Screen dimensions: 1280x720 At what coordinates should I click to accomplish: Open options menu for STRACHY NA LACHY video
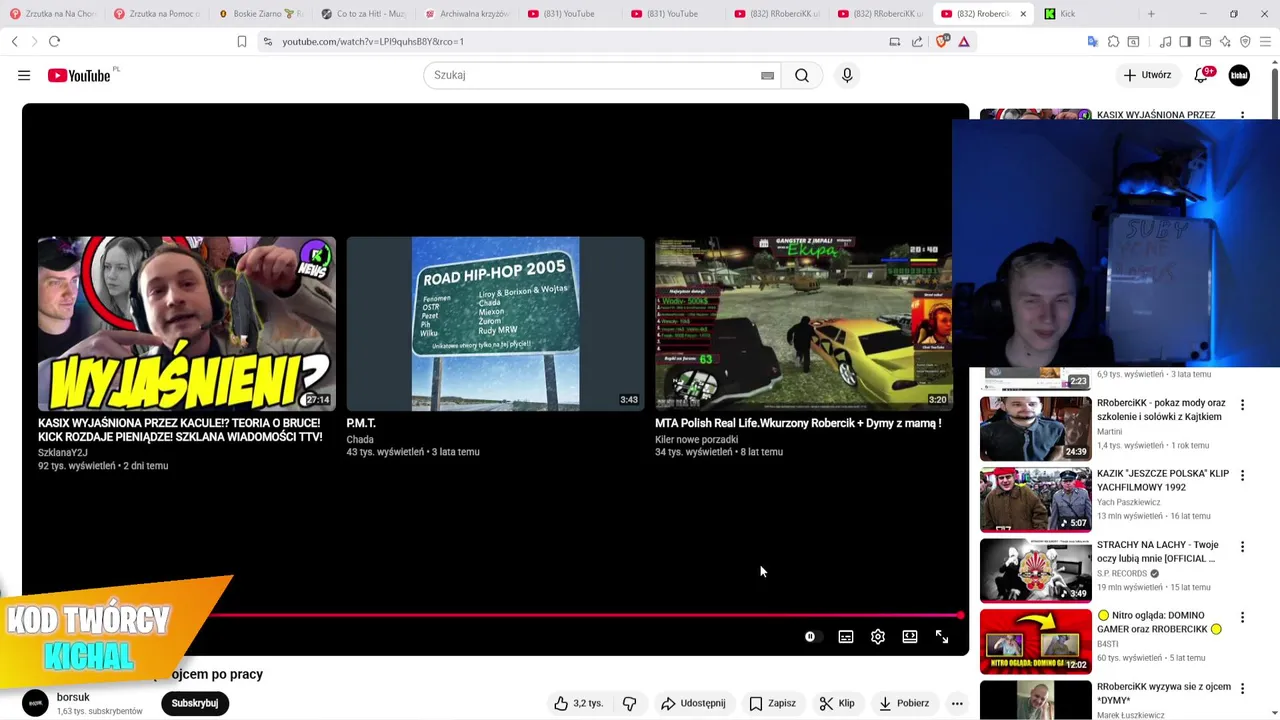1242,547
